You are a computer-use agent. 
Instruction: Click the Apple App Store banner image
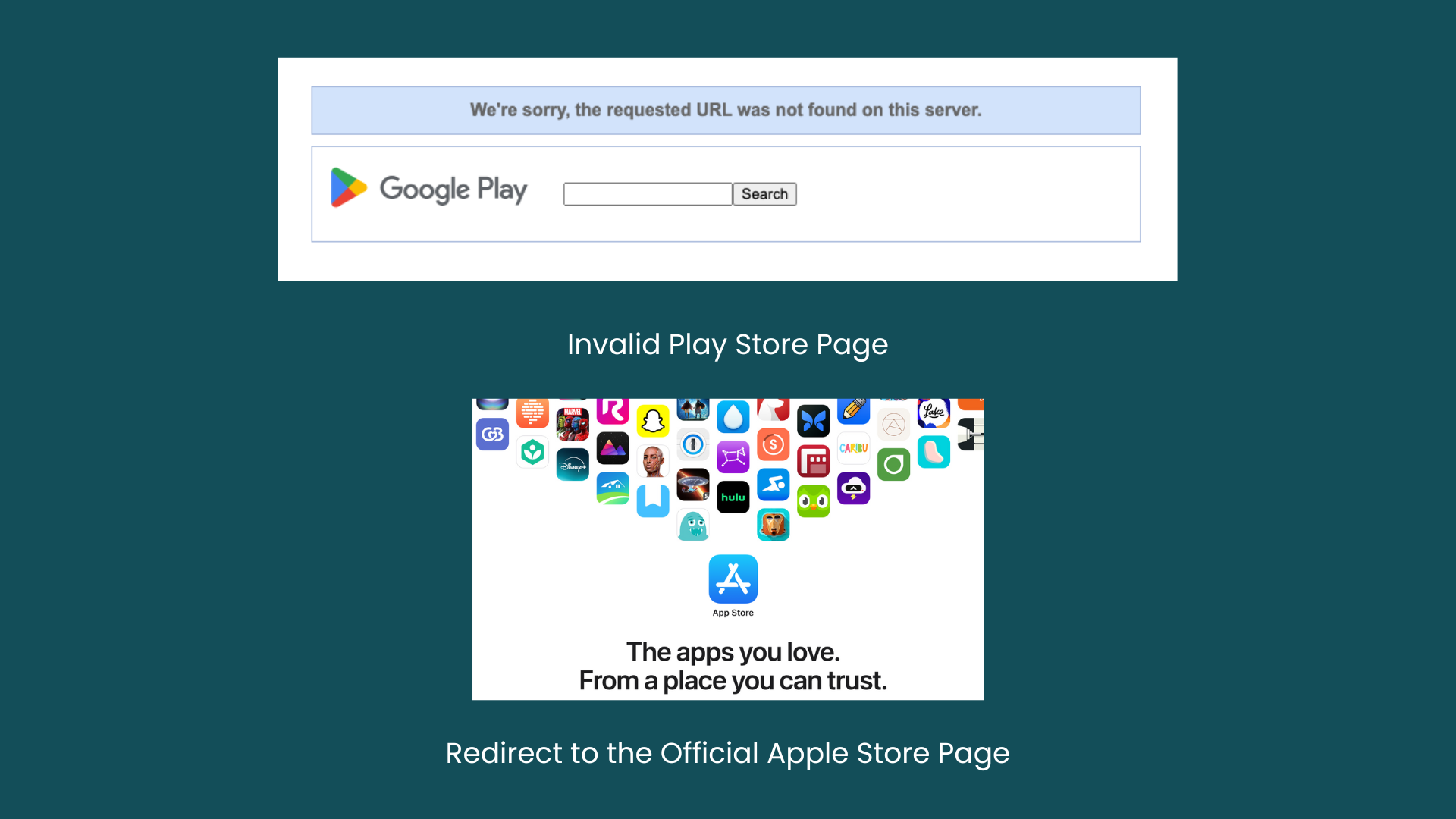tap(728, 548)
